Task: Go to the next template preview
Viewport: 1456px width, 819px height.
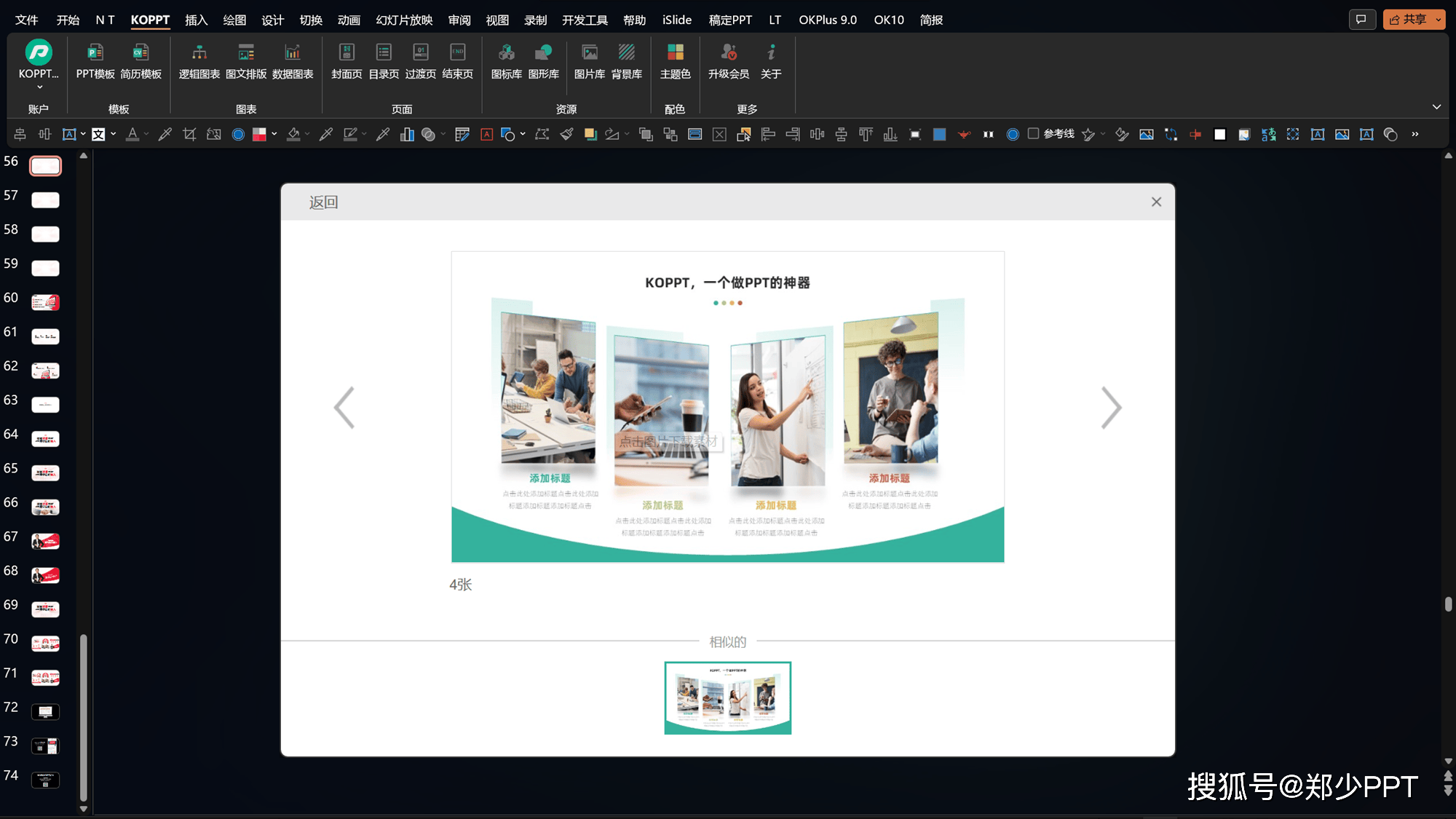Action: [x=1111, y=408]
